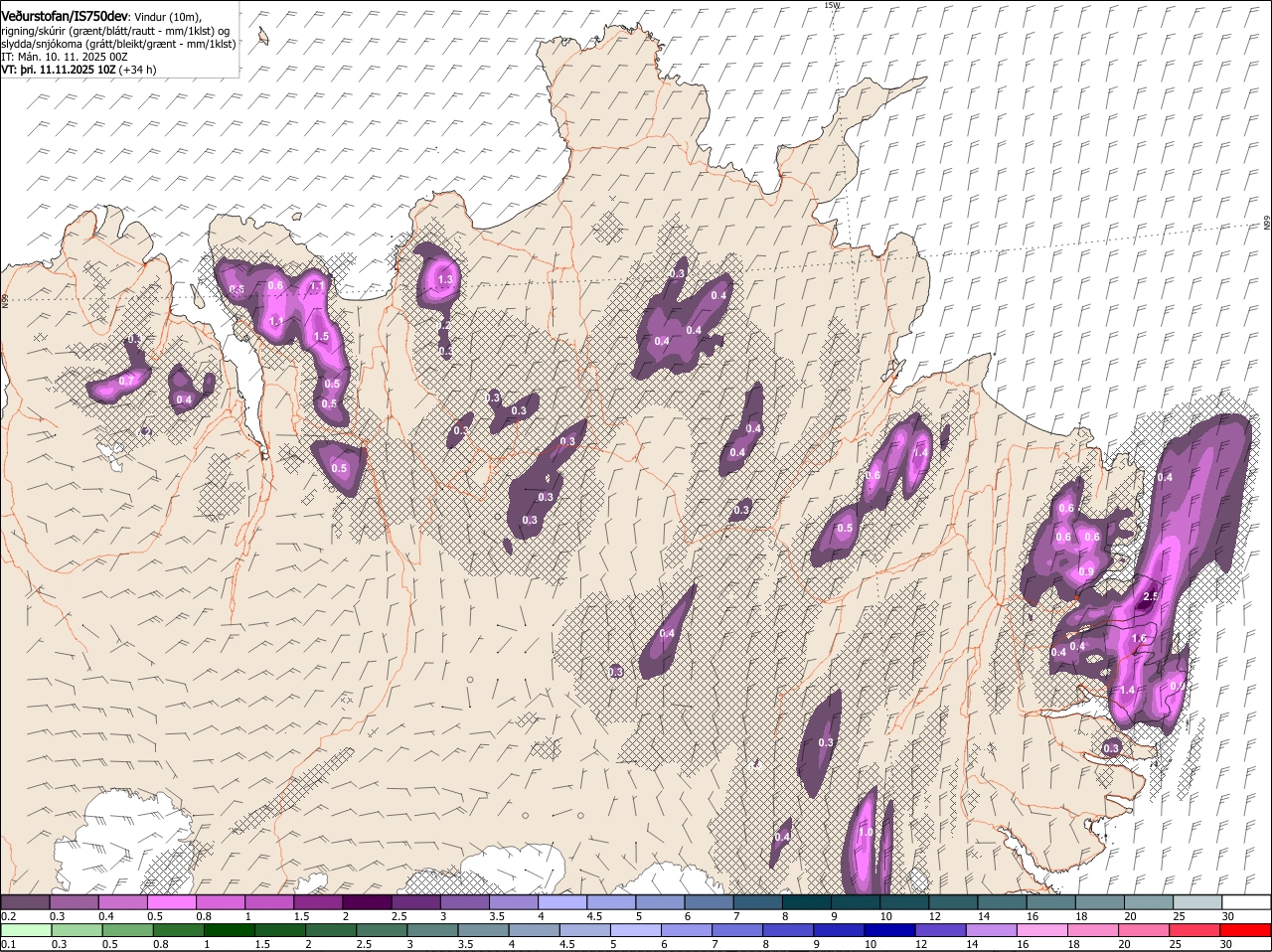
Task: Click the 1.0 value near the south coast
Action: pyautogui.click(x=866, y=833)
